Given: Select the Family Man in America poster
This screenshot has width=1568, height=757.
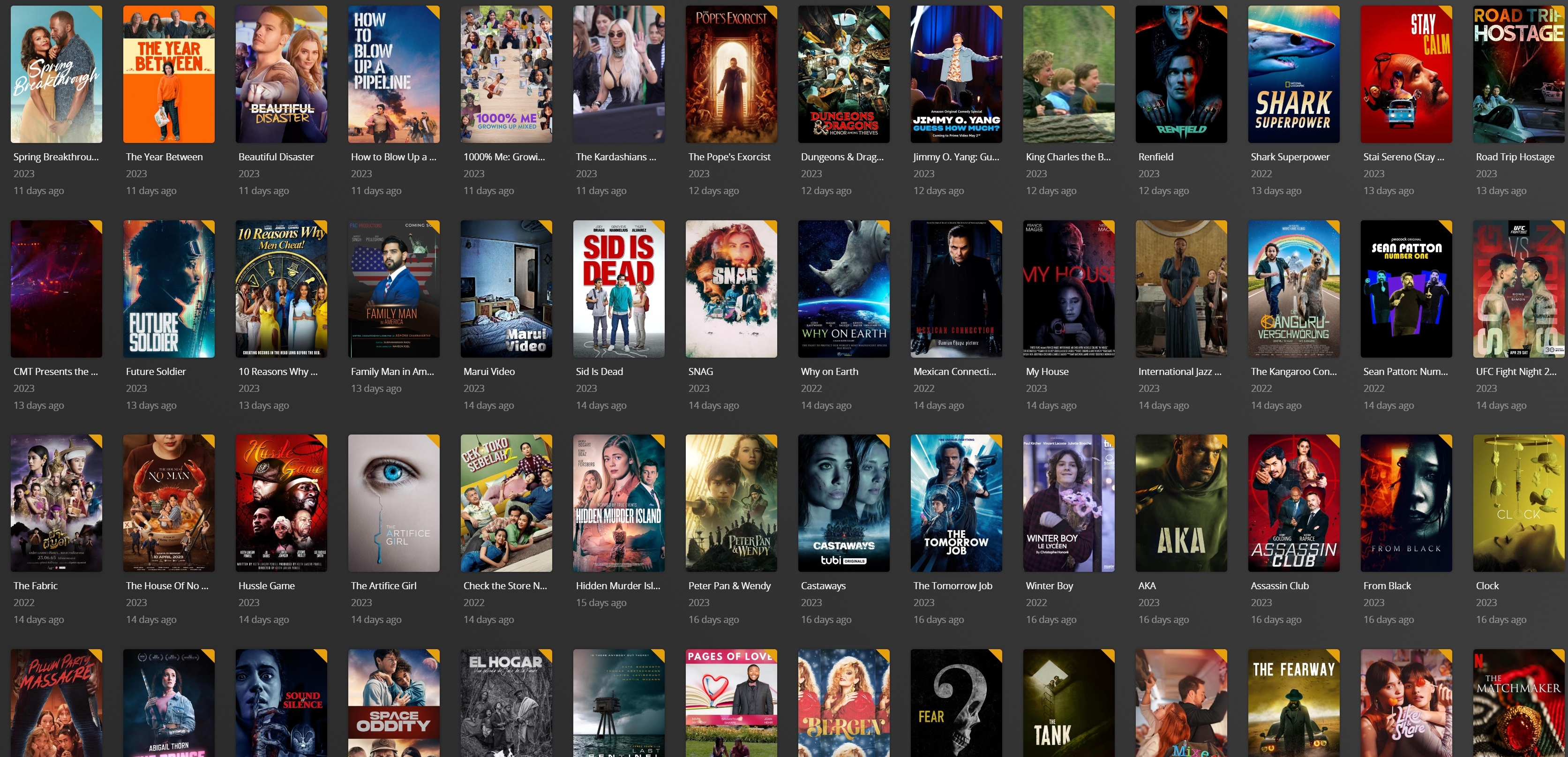Looking at the screenshot, I should point(394,289).
